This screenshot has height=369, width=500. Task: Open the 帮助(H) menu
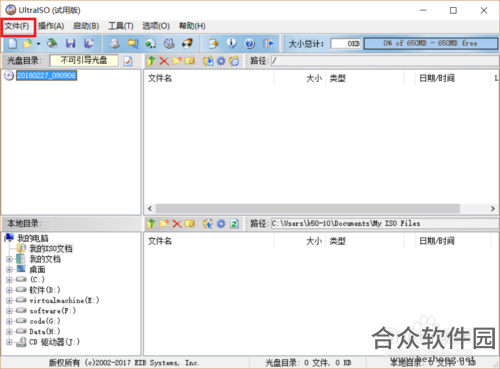click(192, 26)
